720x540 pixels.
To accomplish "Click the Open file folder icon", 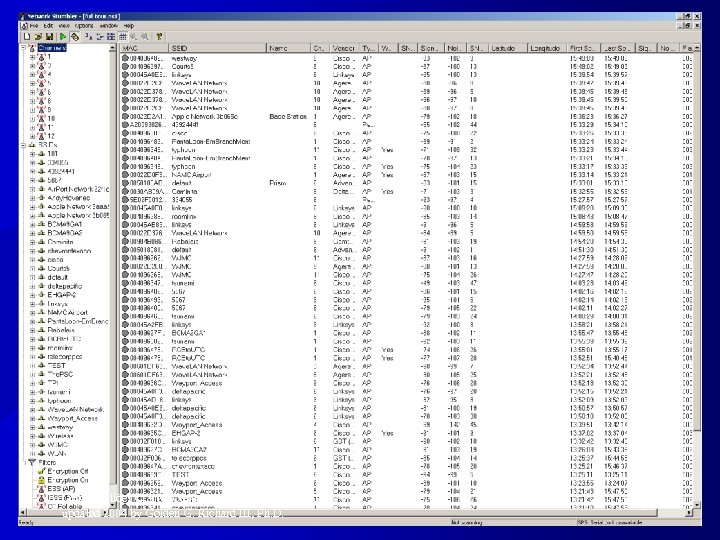I will click(38, 37).
